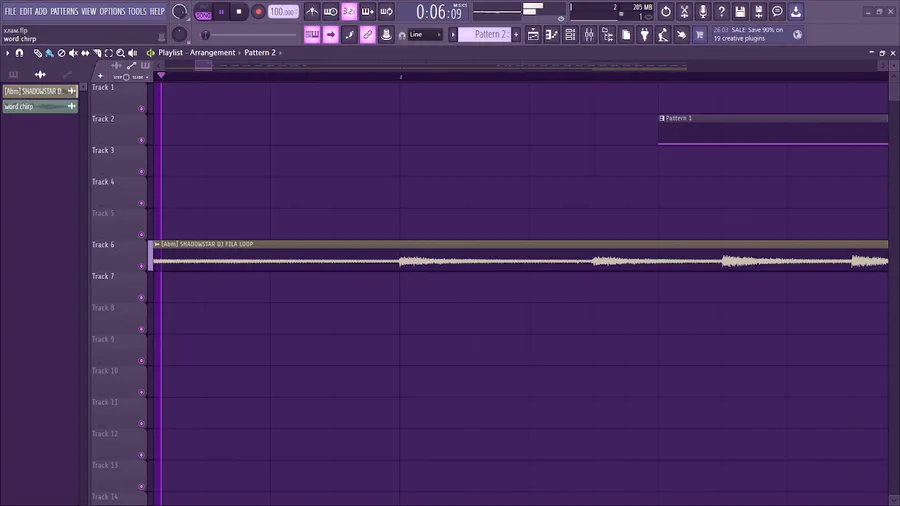The image size is (900, 506).
Task: Open Pattern 1 clip menu on Track 2
Action: 662,118
